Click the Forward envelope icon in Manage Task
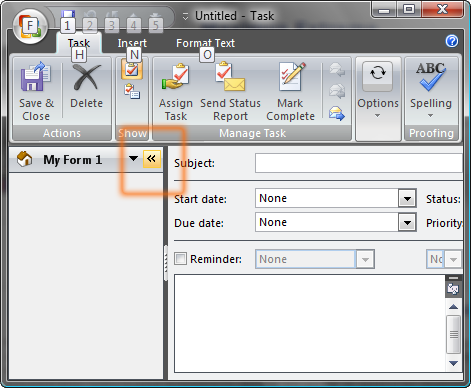This screenshot has height=388, width=471. pyautogui.click(x=337, y=113)
